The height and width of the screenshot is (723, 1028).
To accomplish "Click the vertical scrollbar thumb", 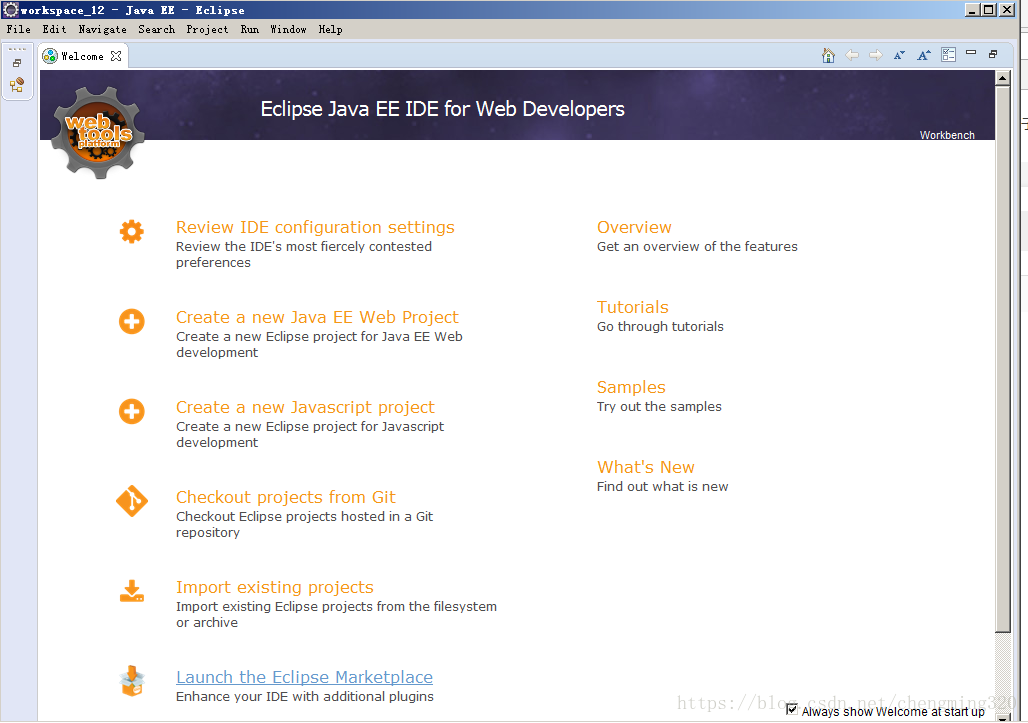I will (x=1002, y=359).
